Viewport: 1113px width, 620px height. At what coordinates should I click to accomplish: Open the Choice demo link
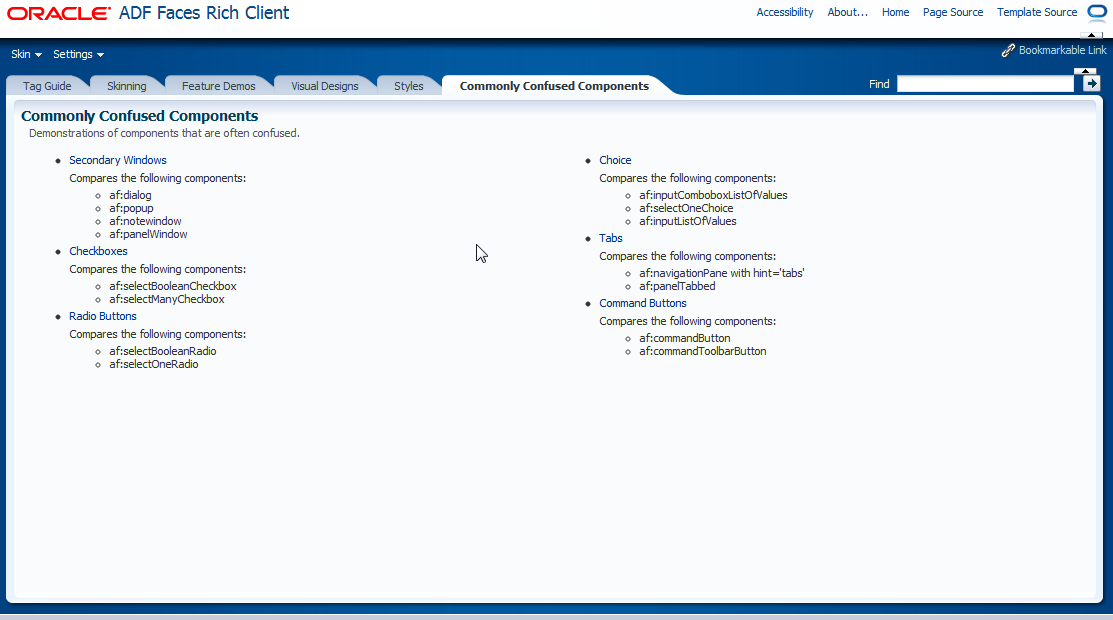pyautogui.click(x=615, y=161)
